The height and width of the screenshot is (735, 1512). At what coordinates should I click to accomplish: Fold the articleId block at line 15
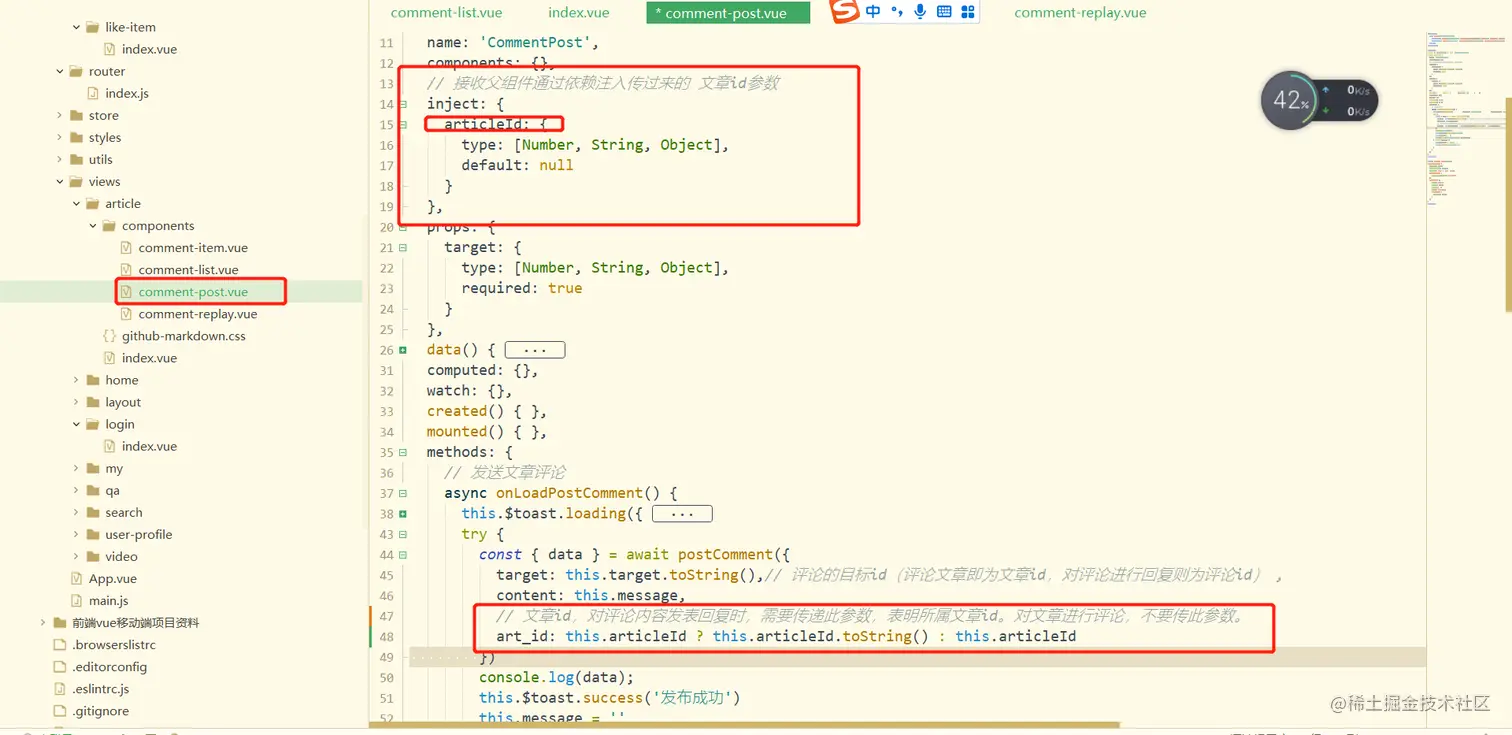[x=403, y=125]
